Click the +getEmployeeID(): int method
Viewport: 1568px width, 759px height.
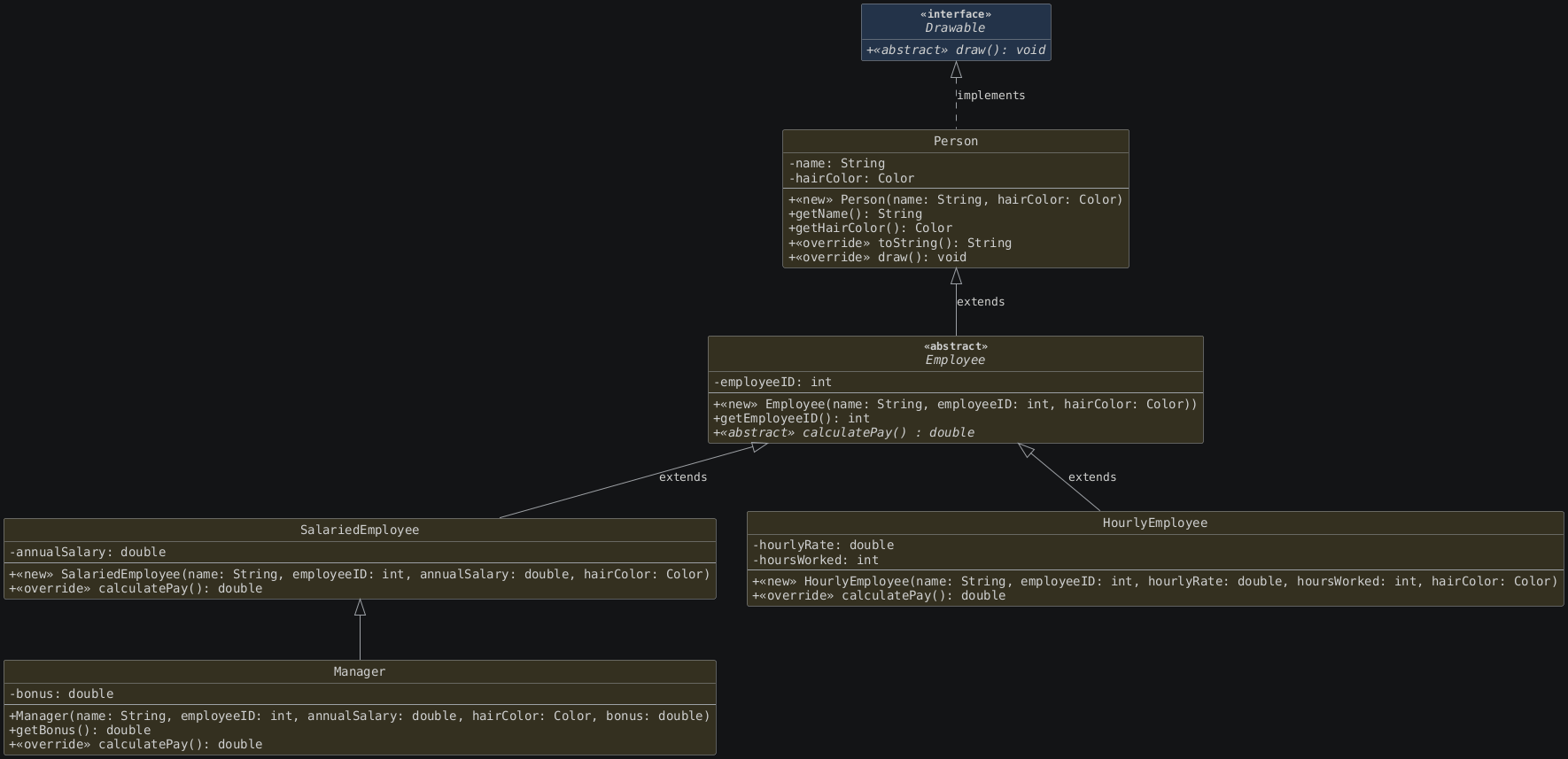[791, 418]
